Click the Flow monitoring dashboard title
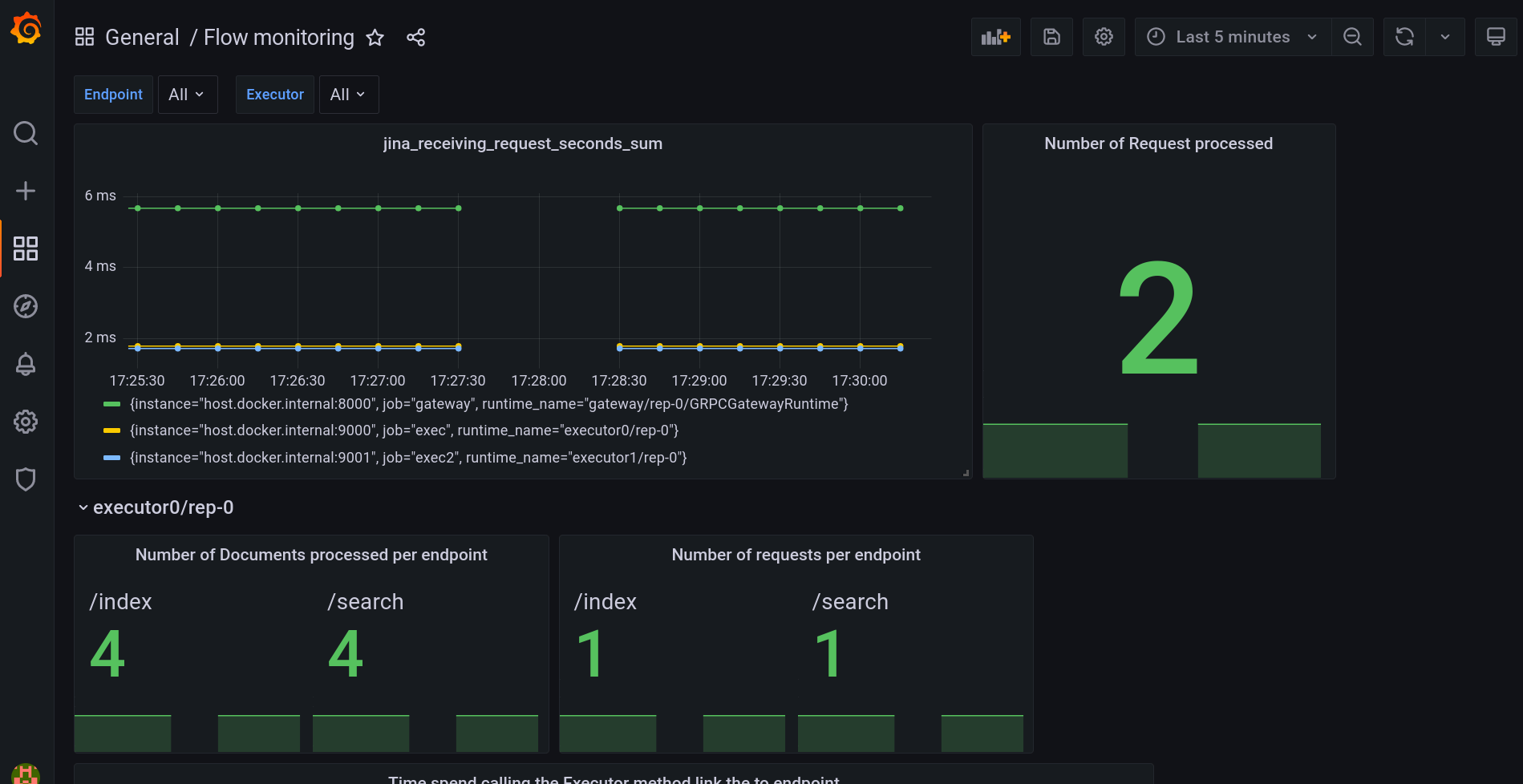Viewport: 1523px width, 784px height. coord(279,38)
